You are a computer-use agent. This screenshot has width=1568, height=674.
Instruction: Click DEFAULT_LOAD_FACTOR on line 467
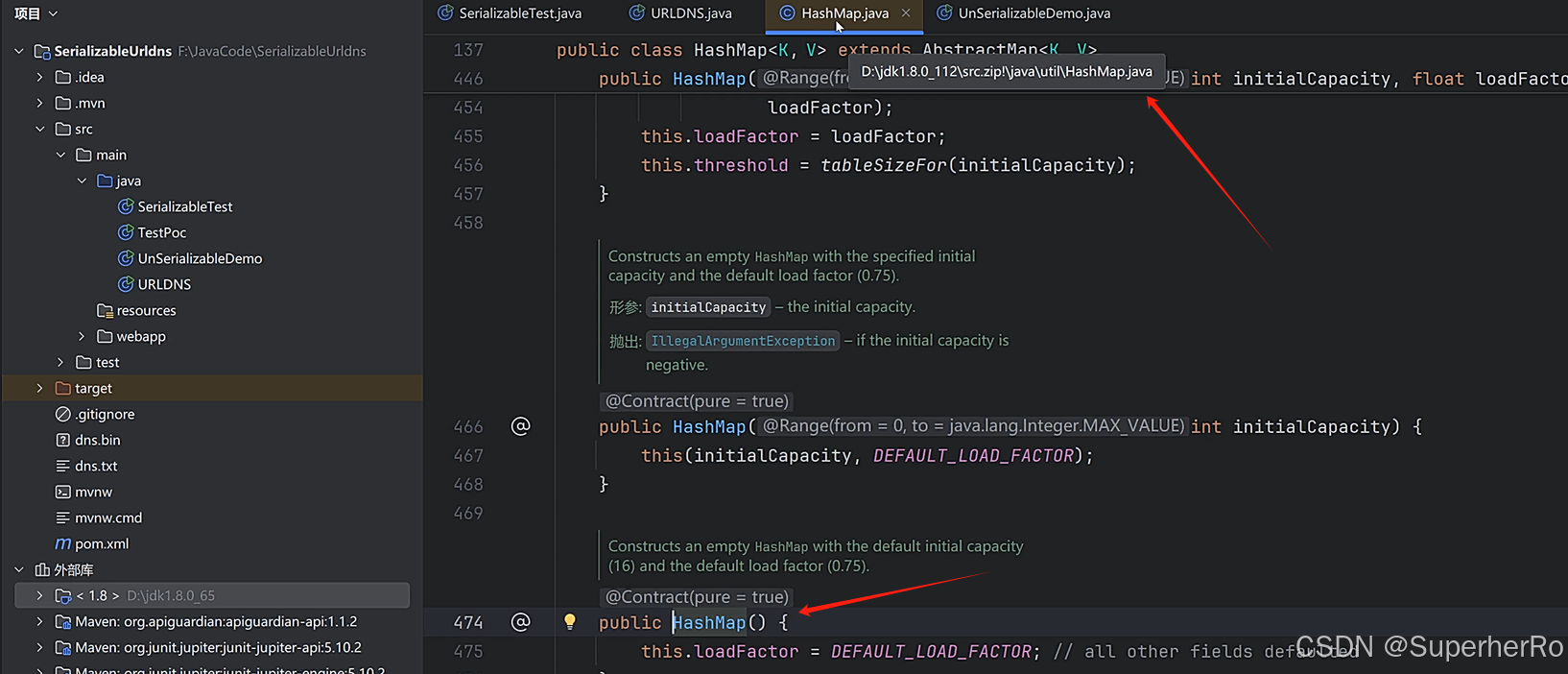click(x=973, y=456)
